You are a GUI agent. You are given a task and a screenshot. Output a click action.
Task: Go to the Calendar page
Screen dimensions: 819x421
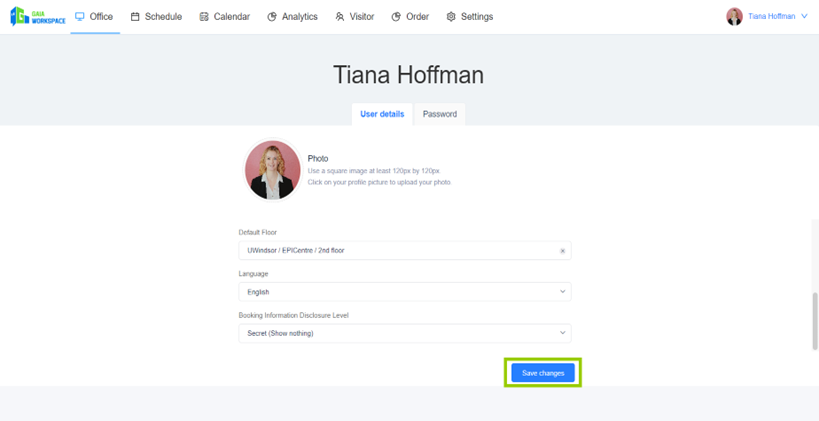point(225,17)
